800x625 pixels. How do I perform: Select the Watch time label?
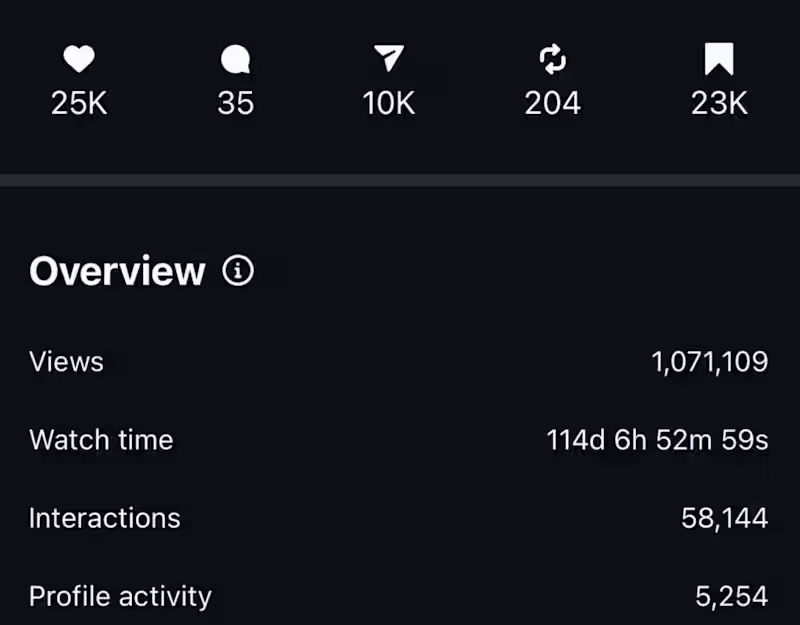click(x=101, y=439)
